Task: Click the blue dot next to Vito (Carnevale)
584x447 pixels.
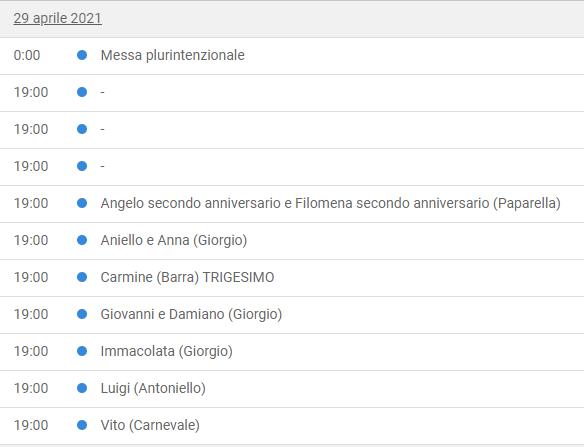Action: click(82, 425)
